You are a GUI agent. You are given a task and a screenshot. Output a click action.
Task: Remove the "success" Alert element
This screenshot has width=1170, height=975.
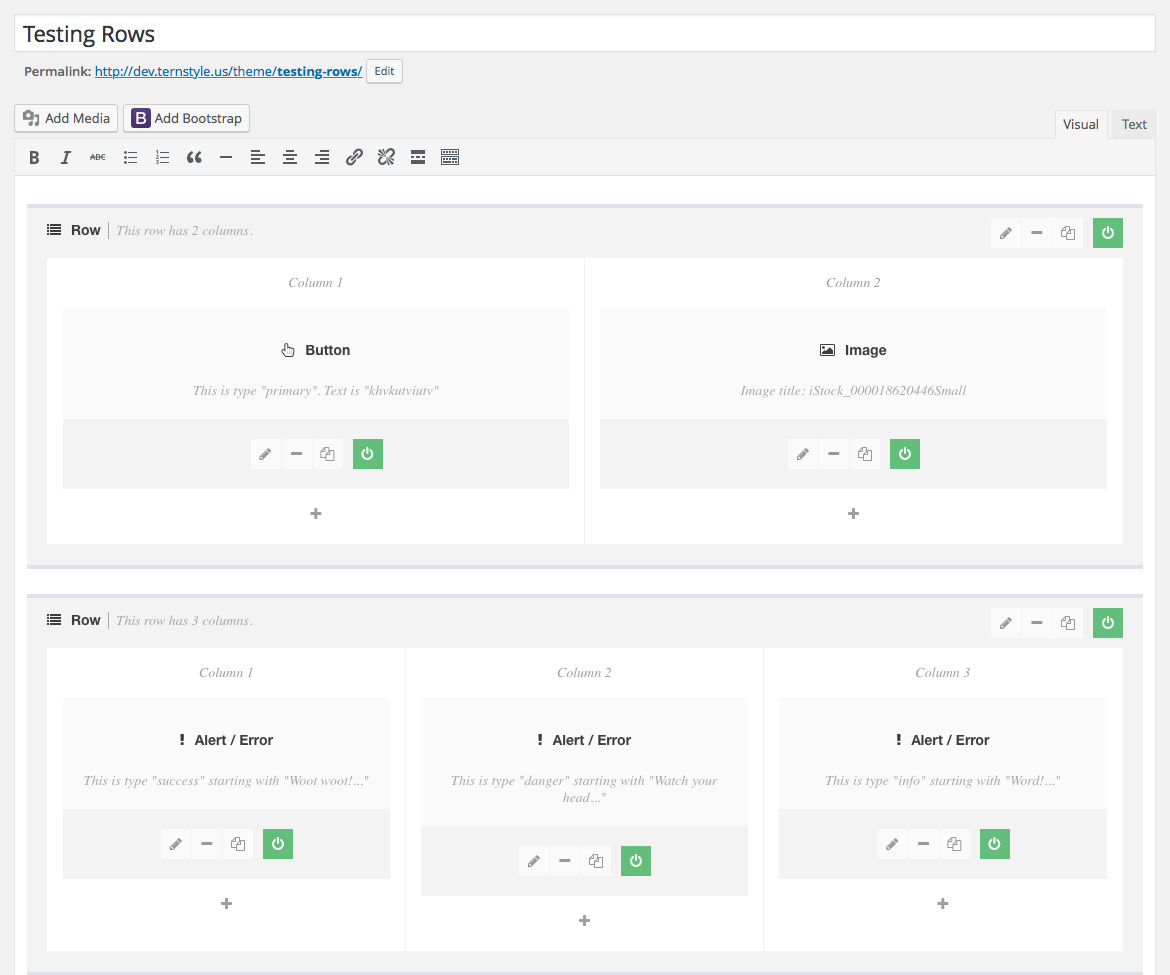click(207, 844)
